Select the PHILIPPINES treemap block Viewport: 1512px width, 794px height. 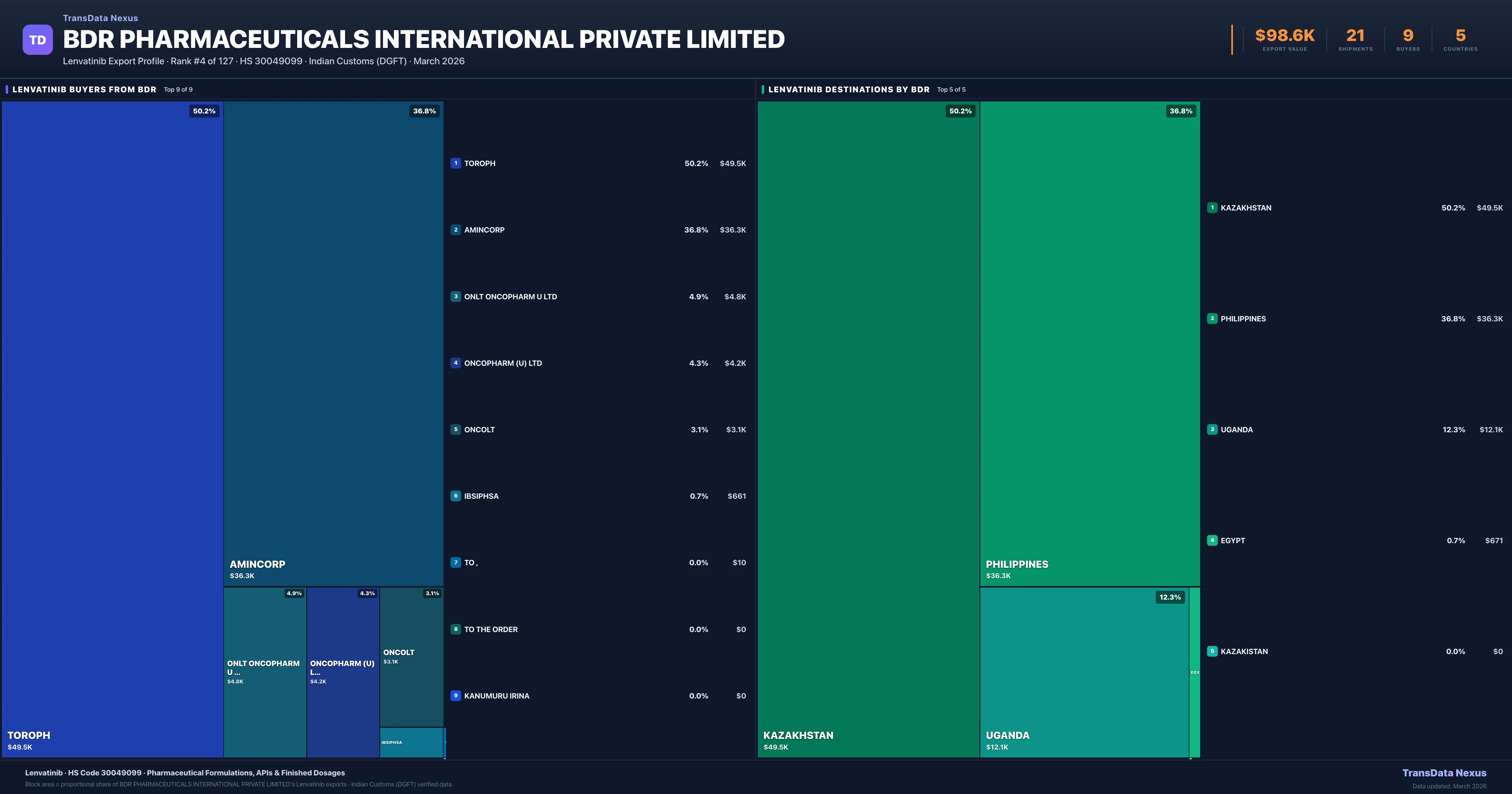tap(1089, 343)
